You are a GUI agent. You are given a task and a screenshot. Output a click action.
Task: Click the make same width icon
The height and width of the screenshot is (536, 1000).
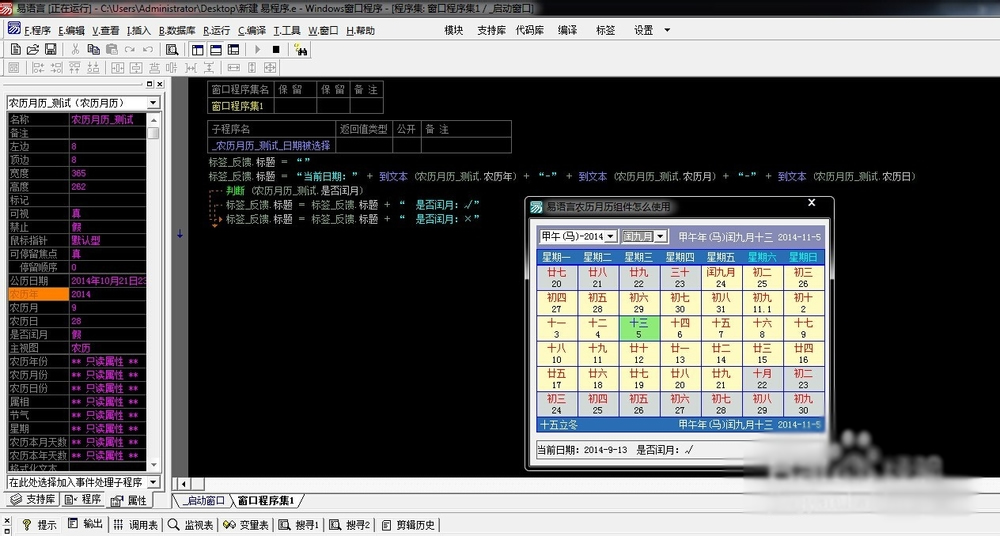233,68
